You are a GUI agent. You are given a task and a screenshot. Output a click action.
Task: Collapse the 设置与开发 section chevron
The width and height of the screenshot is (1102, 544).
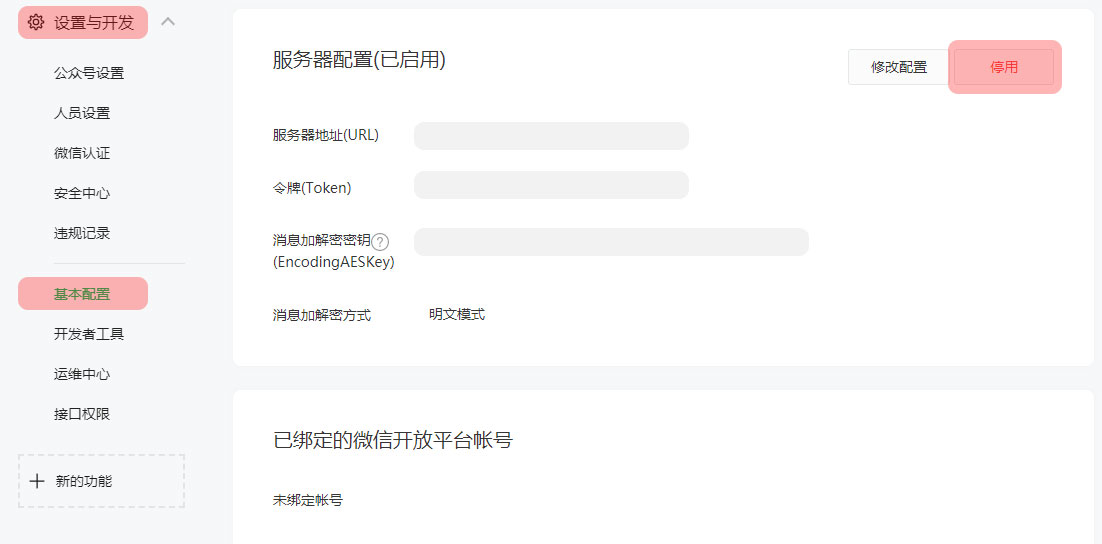(168, 21)
